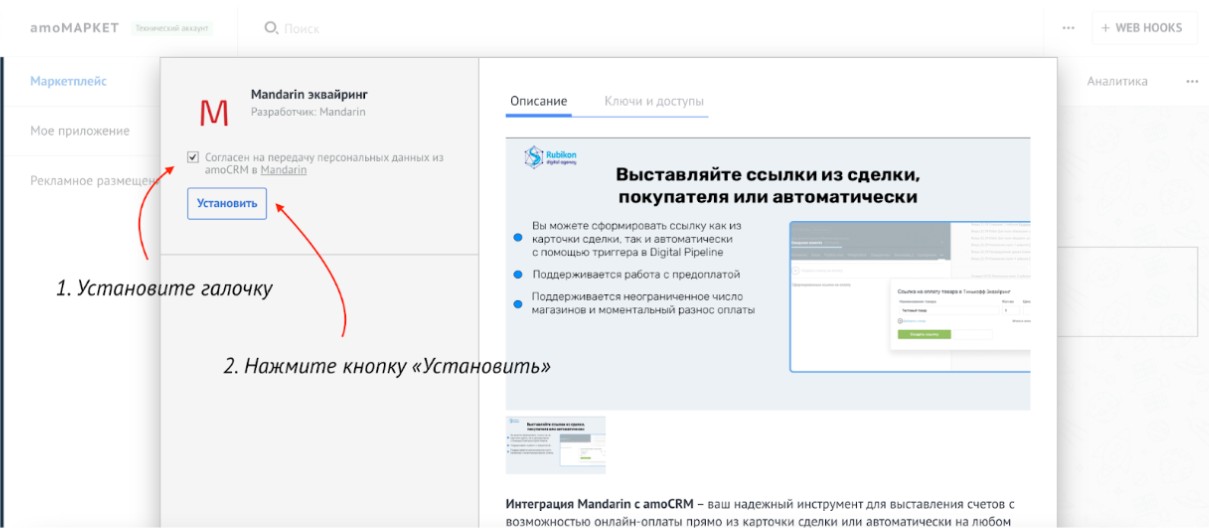Click the Интеграция Mandarin с amoCRM text
Image resolution: width=1209 pixels, height=529 pixels.
[x=599, y=502]
